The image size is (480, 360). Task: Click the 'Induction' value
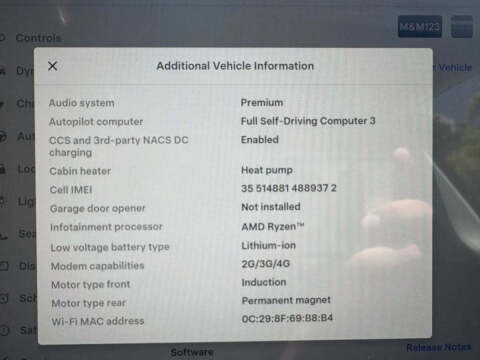point(264,282)
